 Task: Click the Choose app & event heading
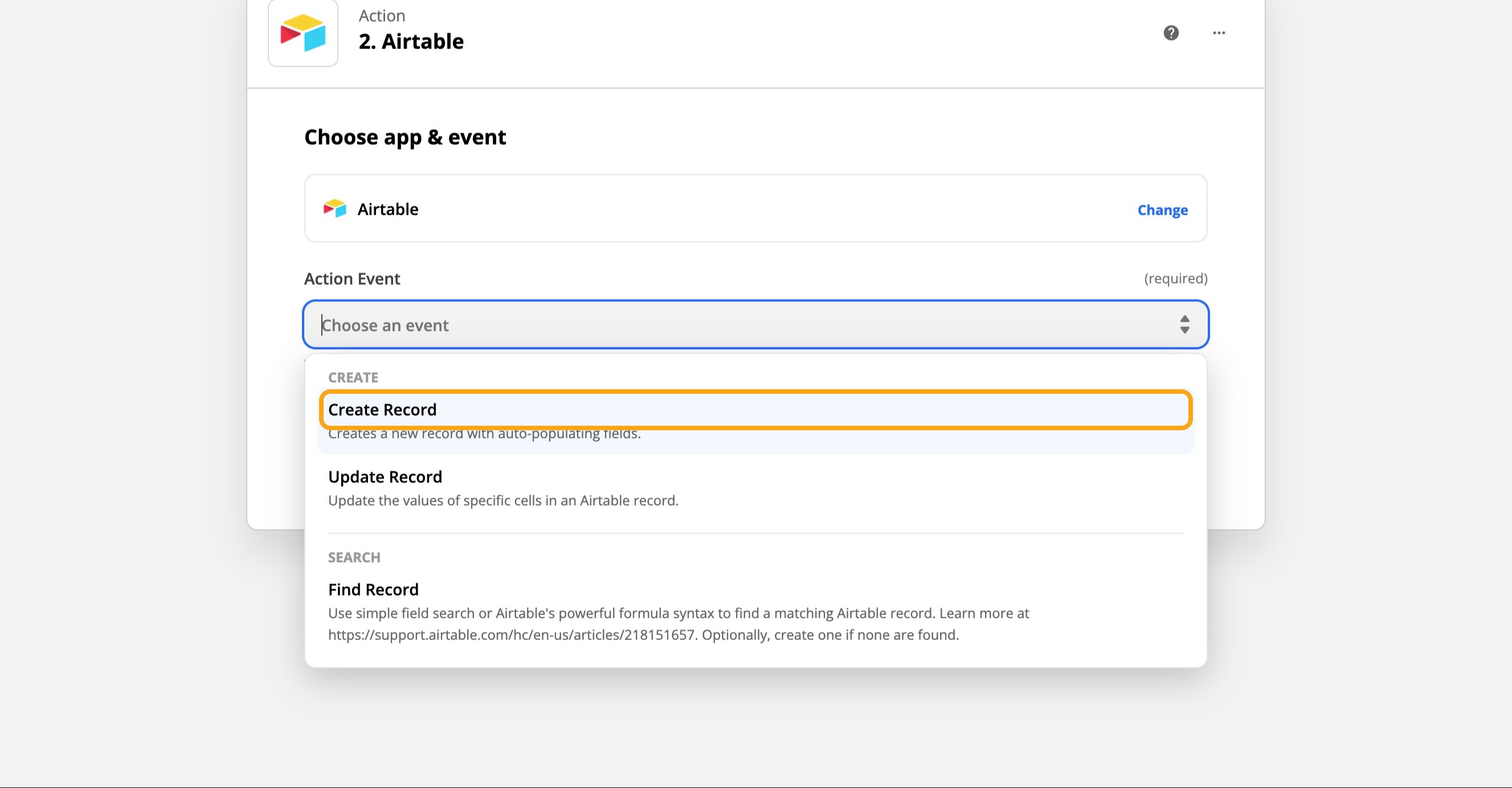tap(405, 137)
